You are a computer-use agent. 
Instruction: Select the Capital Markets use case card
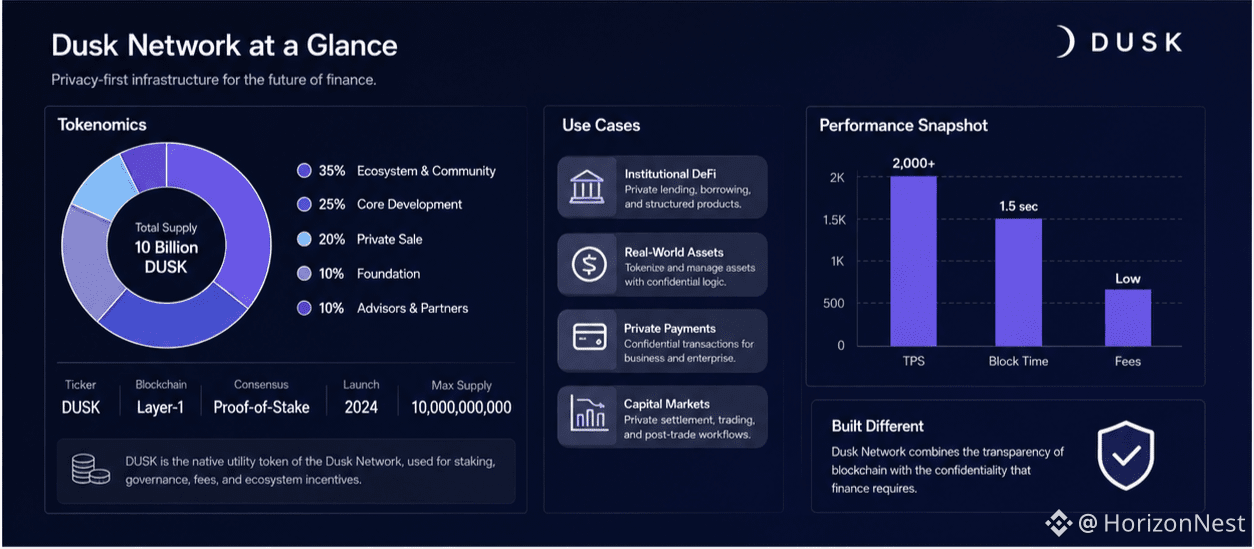click(662, 417)
